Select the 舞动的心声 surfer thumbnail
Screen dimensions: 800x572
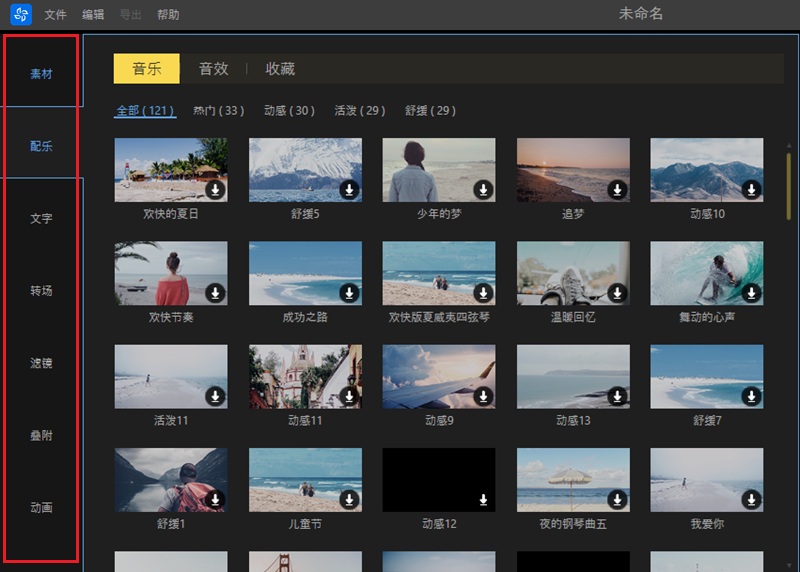pyautogui.click(x=707, y=273)
